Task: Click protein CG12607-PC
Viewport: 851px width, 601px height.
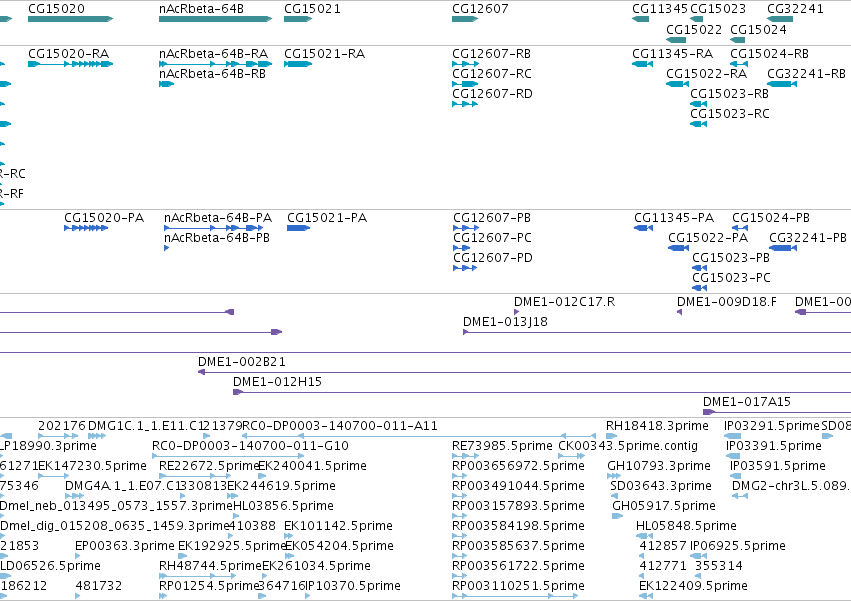Action: [462, 248]
